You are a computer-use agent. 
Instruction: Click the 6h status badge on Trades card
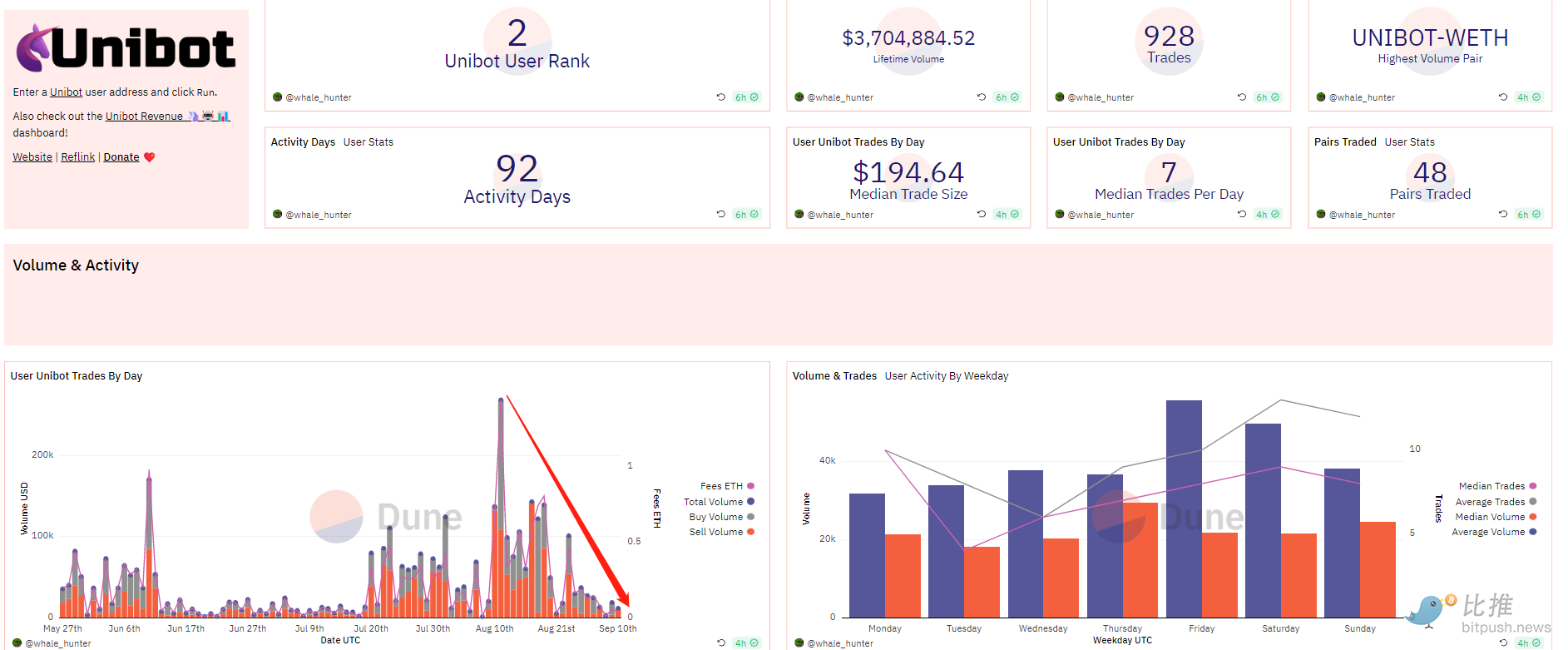1268,97
